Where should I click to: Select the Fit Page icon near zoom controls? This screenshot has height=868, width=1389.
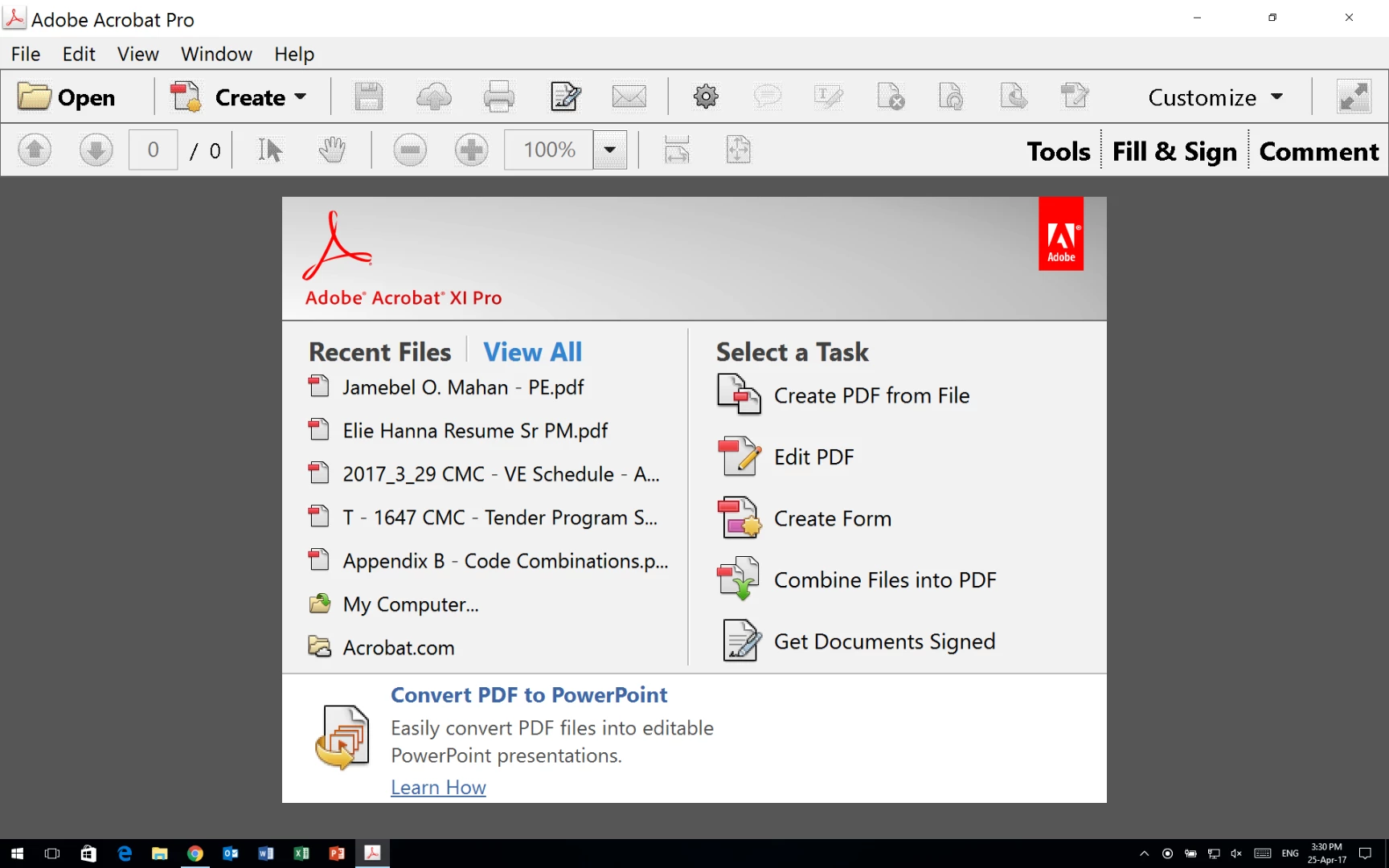(x=738, y=149)
